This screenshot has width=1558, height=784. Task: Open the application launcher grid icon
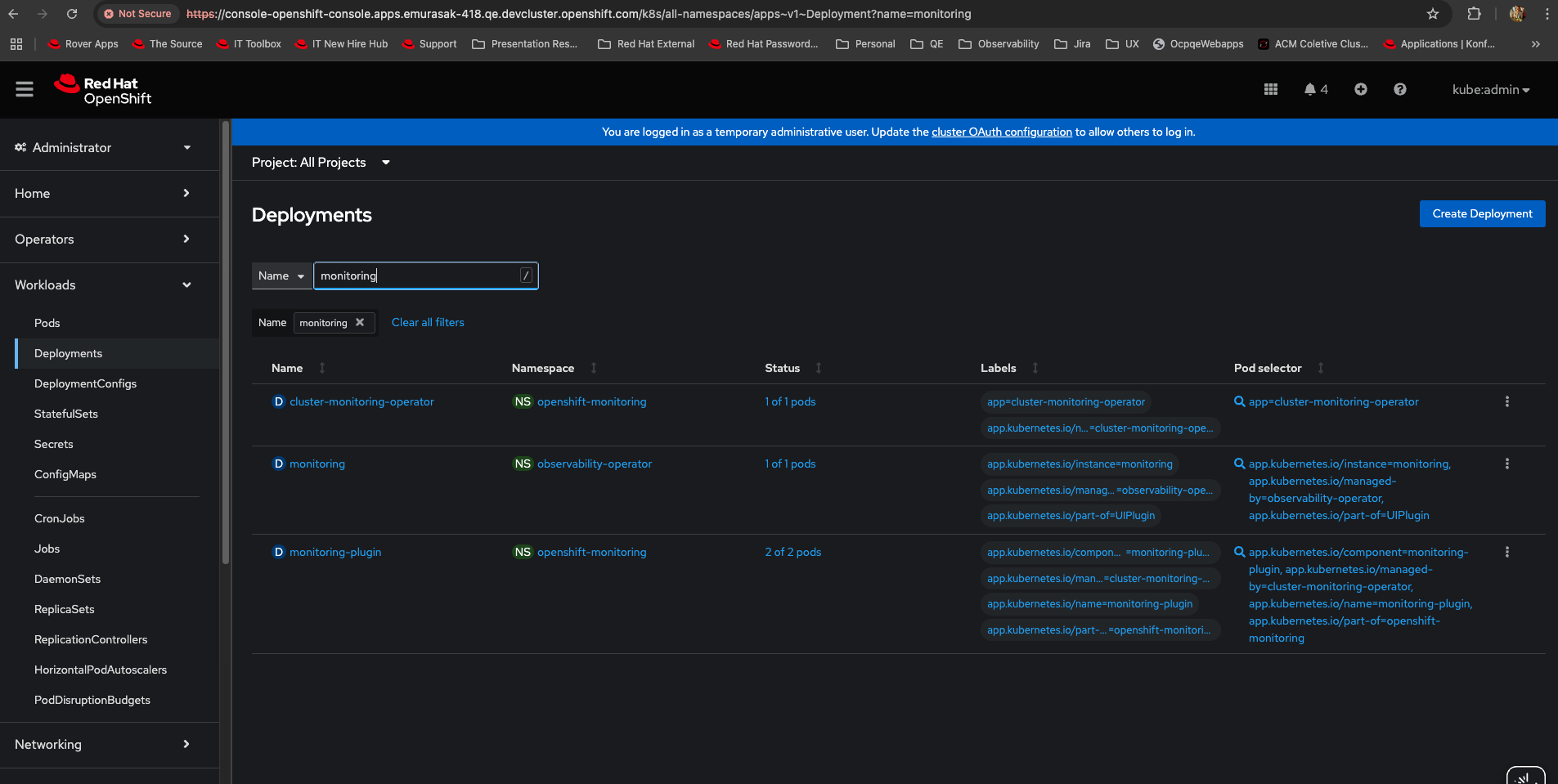(x=1270, y=90)
